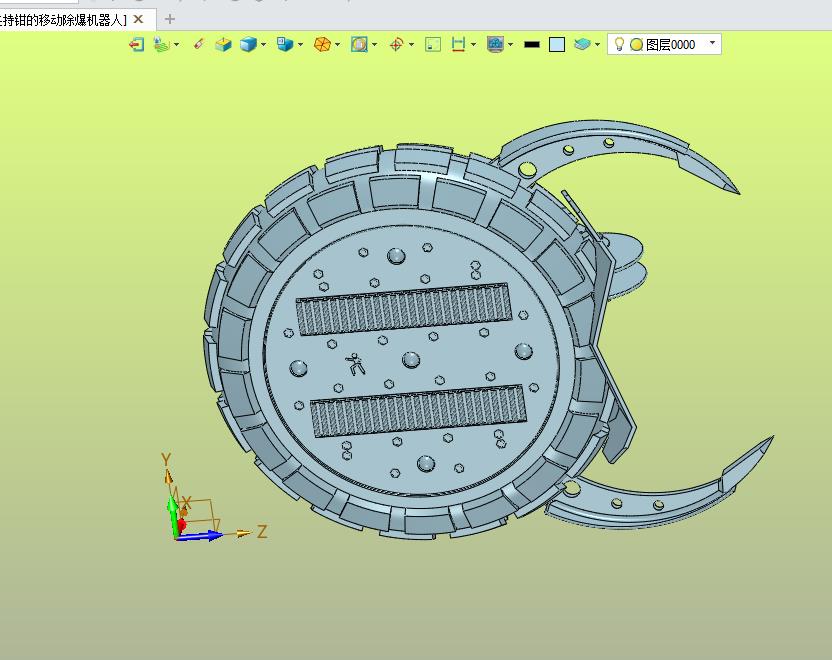Select the lower grille slot on the hub
The image size is (832, 660).
[x=419, y=411]
